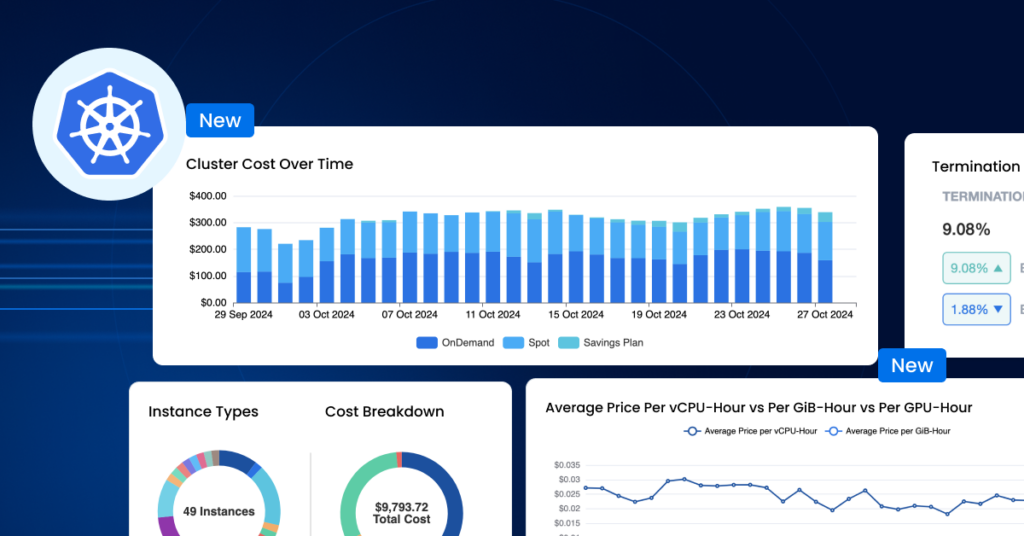This screenshot has height=536, width=1024.
Task: Select the Average Price Per vCPU-Hour chart title
Action: pos(759,408)
